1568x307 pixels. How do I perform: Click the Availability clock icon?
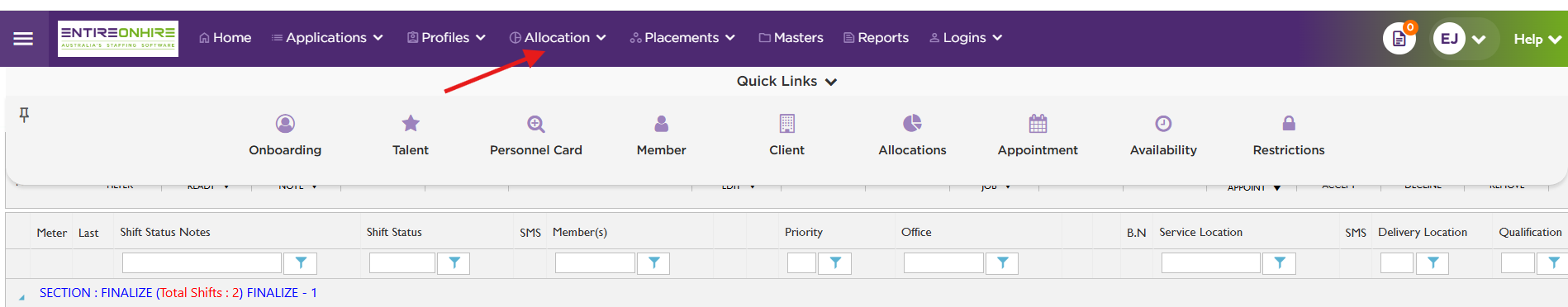pyautogui.click(x=1163, y=124)
